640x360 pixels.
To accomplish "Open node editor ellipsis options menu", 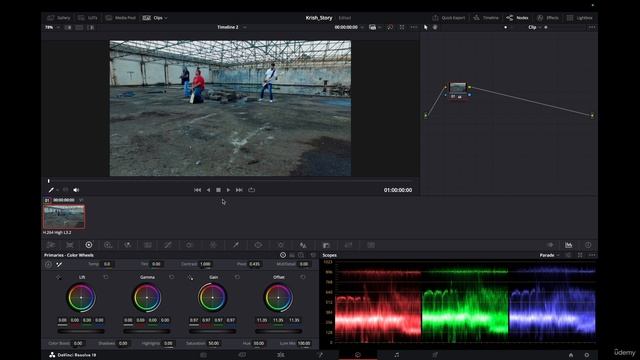I will 592,27.
